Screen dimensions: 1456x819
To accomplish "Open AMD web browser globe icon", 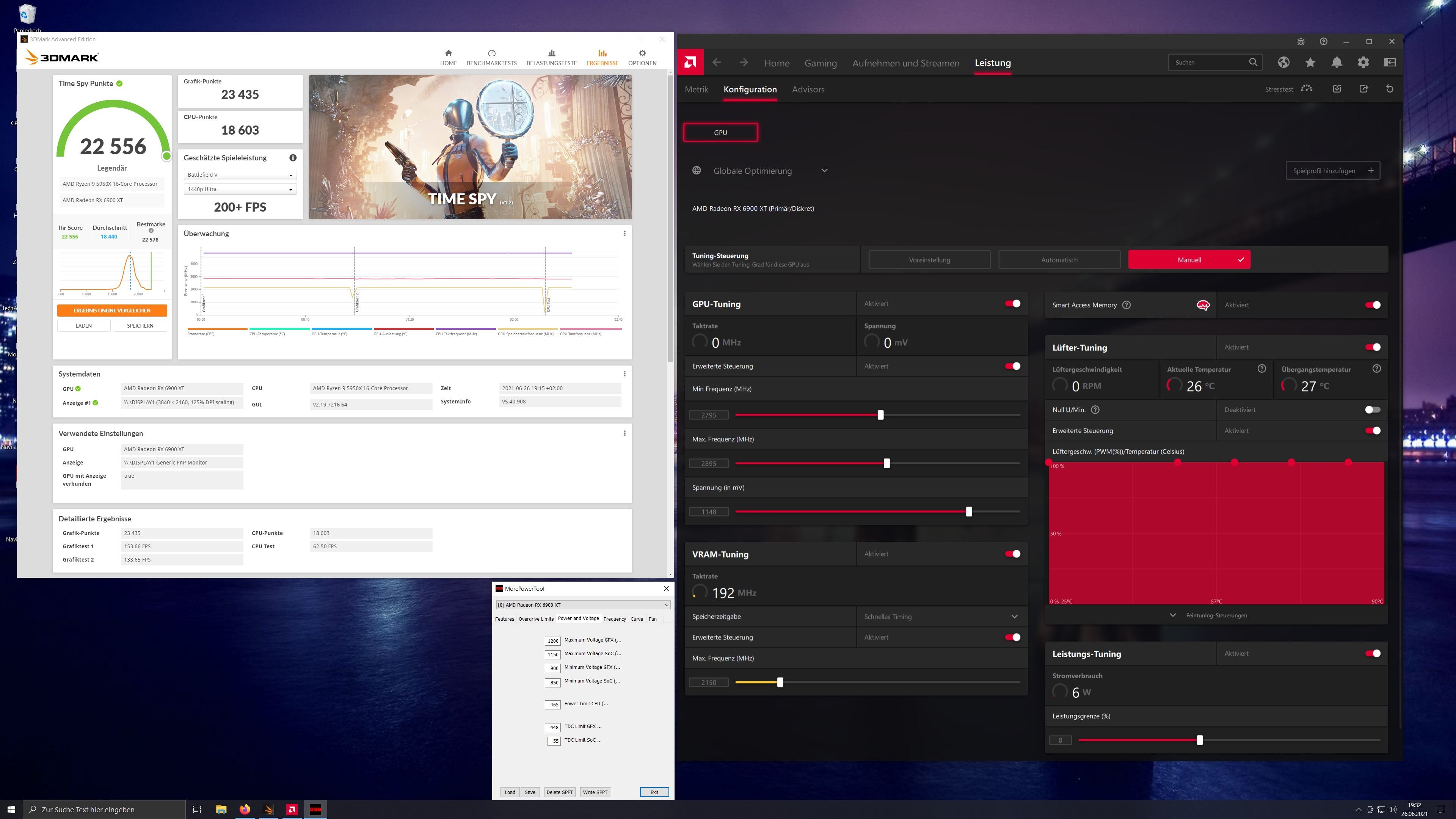I will tap(1283, 63).
